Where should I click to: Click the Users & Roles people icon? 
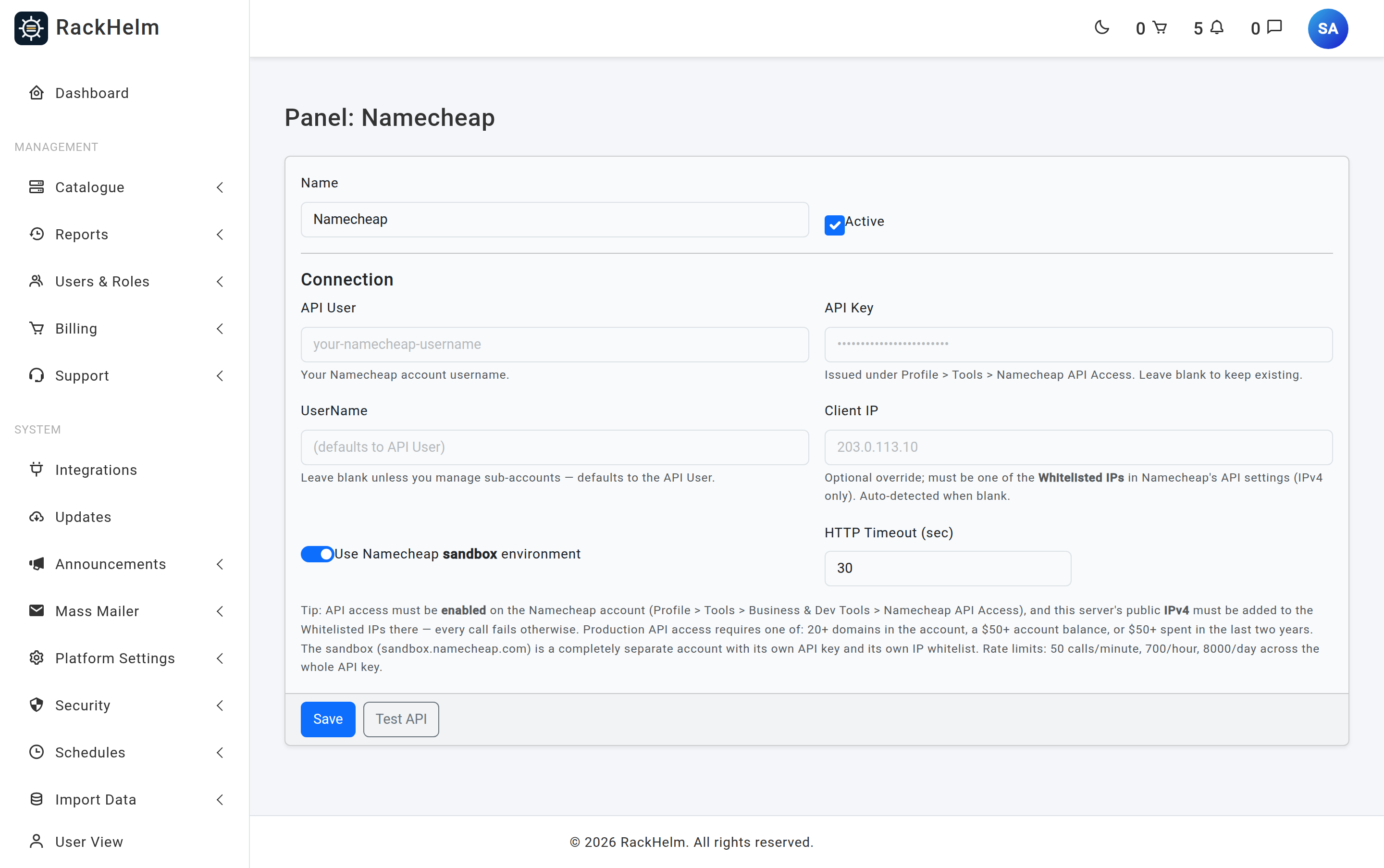point(37,281)
